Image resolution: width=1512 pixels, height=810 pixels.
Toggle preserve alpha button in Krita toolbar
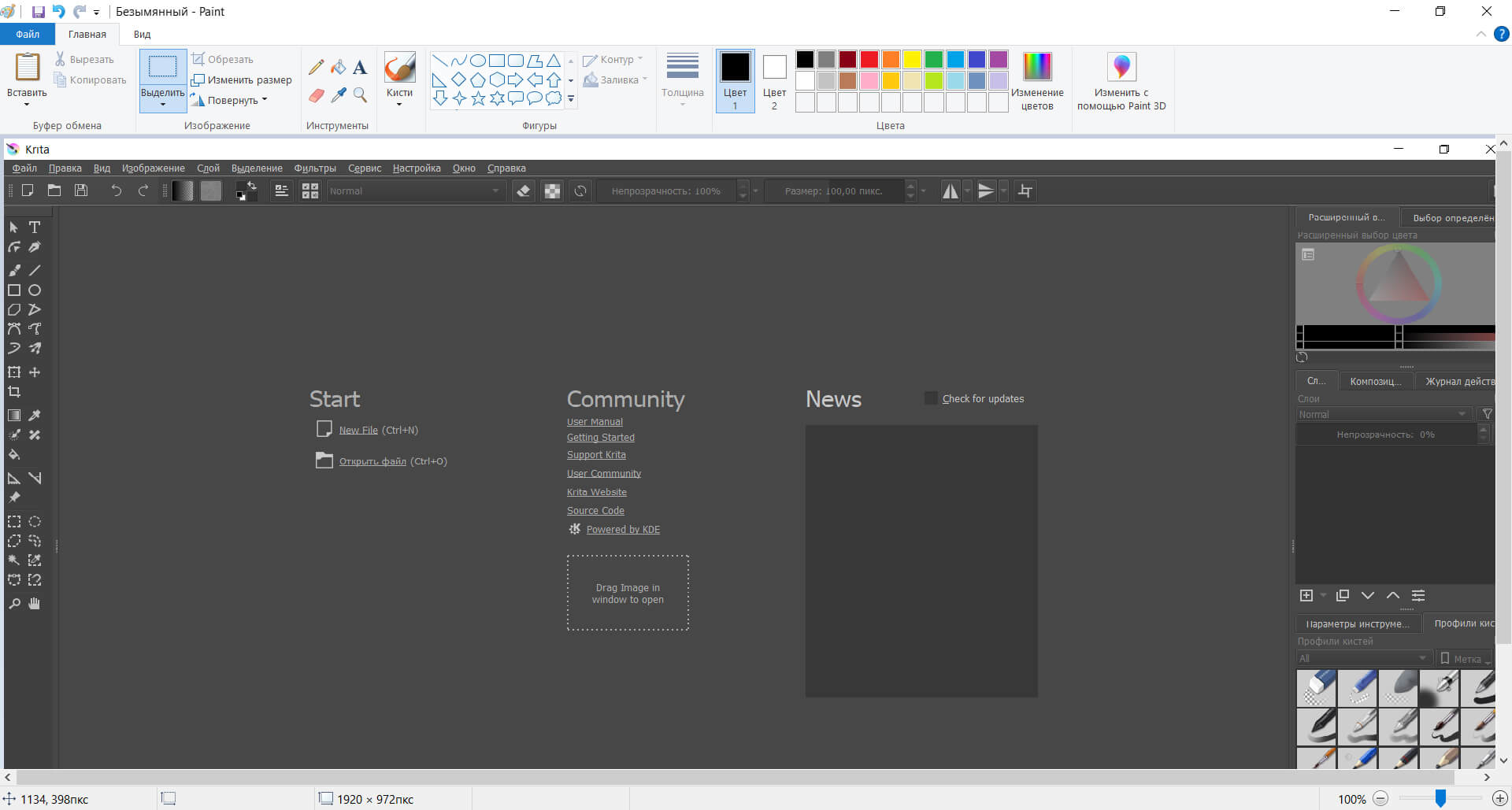coord(552,191)
